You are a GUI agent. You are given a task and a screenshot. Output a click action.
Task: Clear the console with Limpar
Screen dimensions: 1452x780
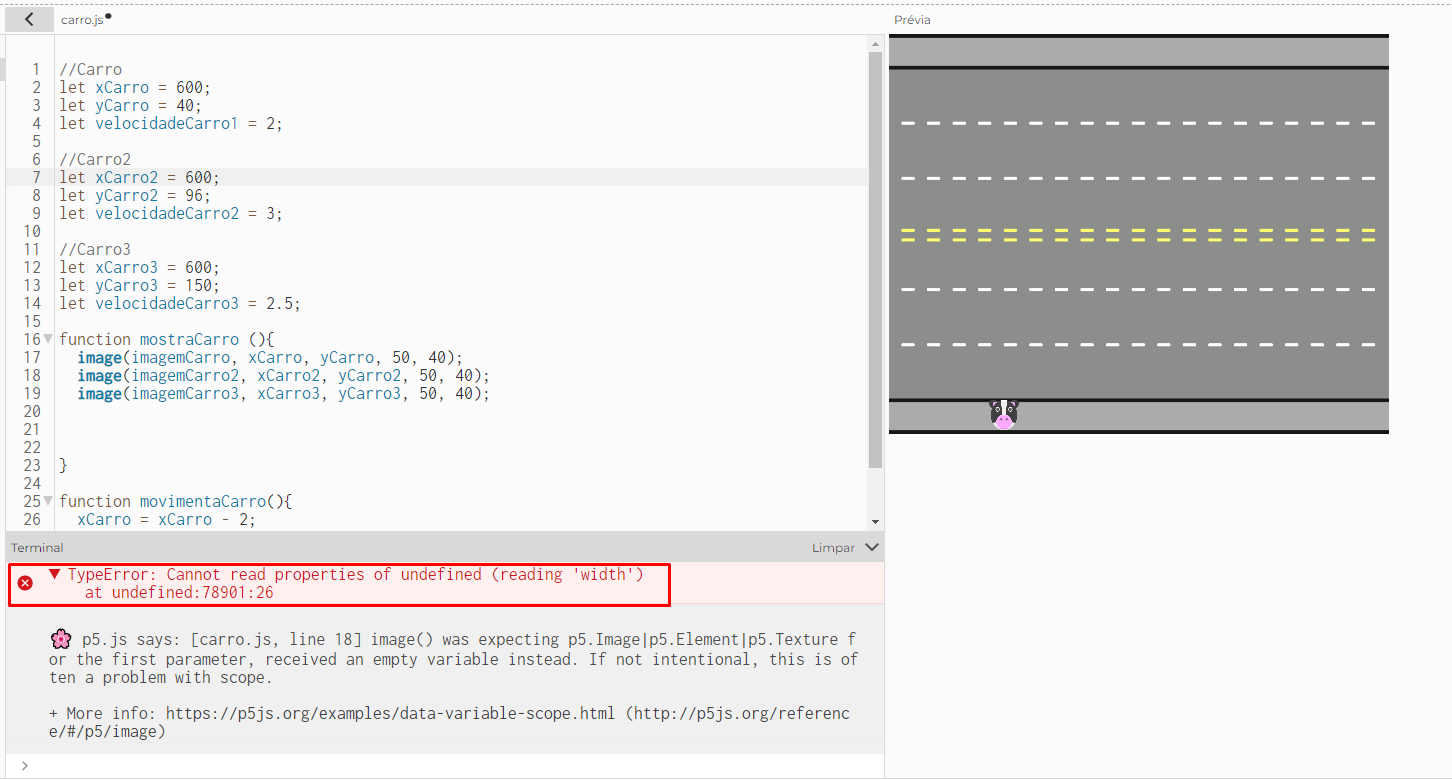pyautogui.click(x=833, y=548)
